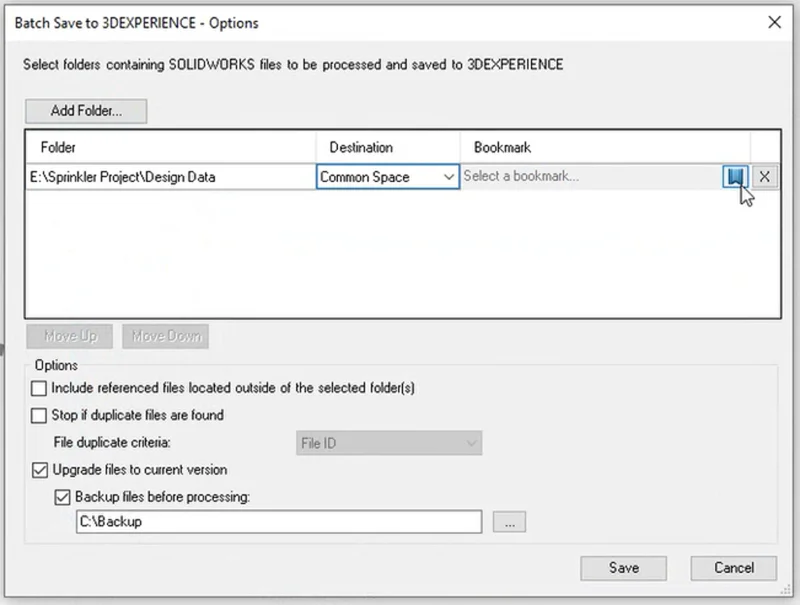The width and height of the screenshot is (800, 605).
Task: Remove the folder row with X button
Action: (x=764, y=177)
